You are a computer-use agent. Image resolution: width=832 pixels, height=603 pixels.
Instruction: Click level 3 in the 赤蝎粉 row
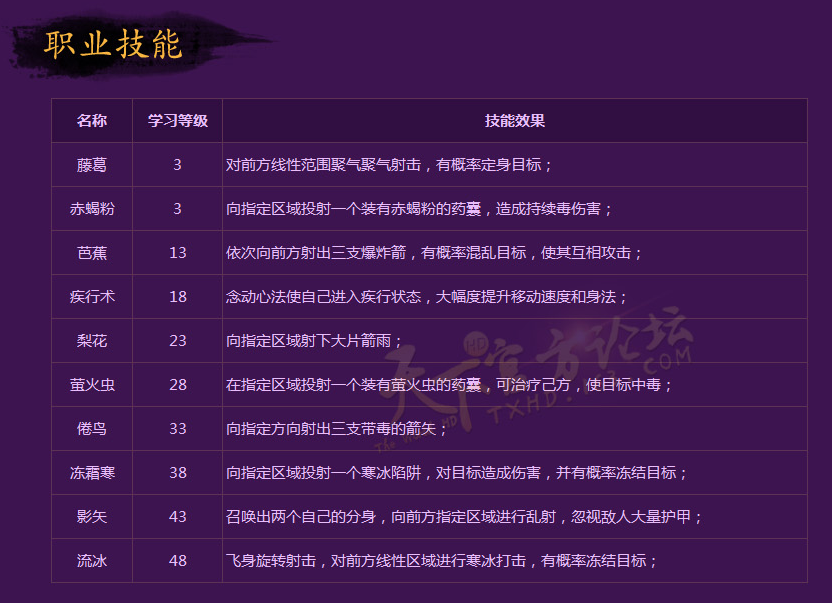[x=177, y=209]
